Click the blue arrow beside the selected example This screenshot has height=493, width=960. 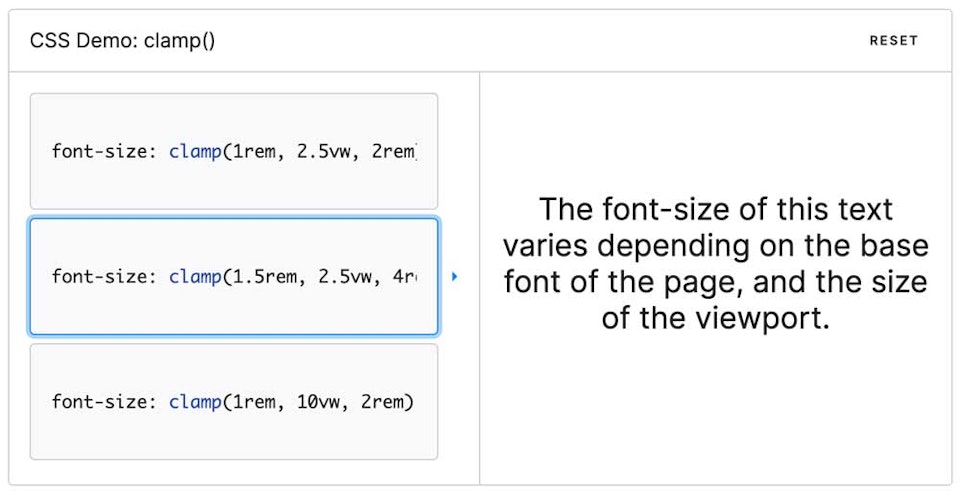point(454,276)
